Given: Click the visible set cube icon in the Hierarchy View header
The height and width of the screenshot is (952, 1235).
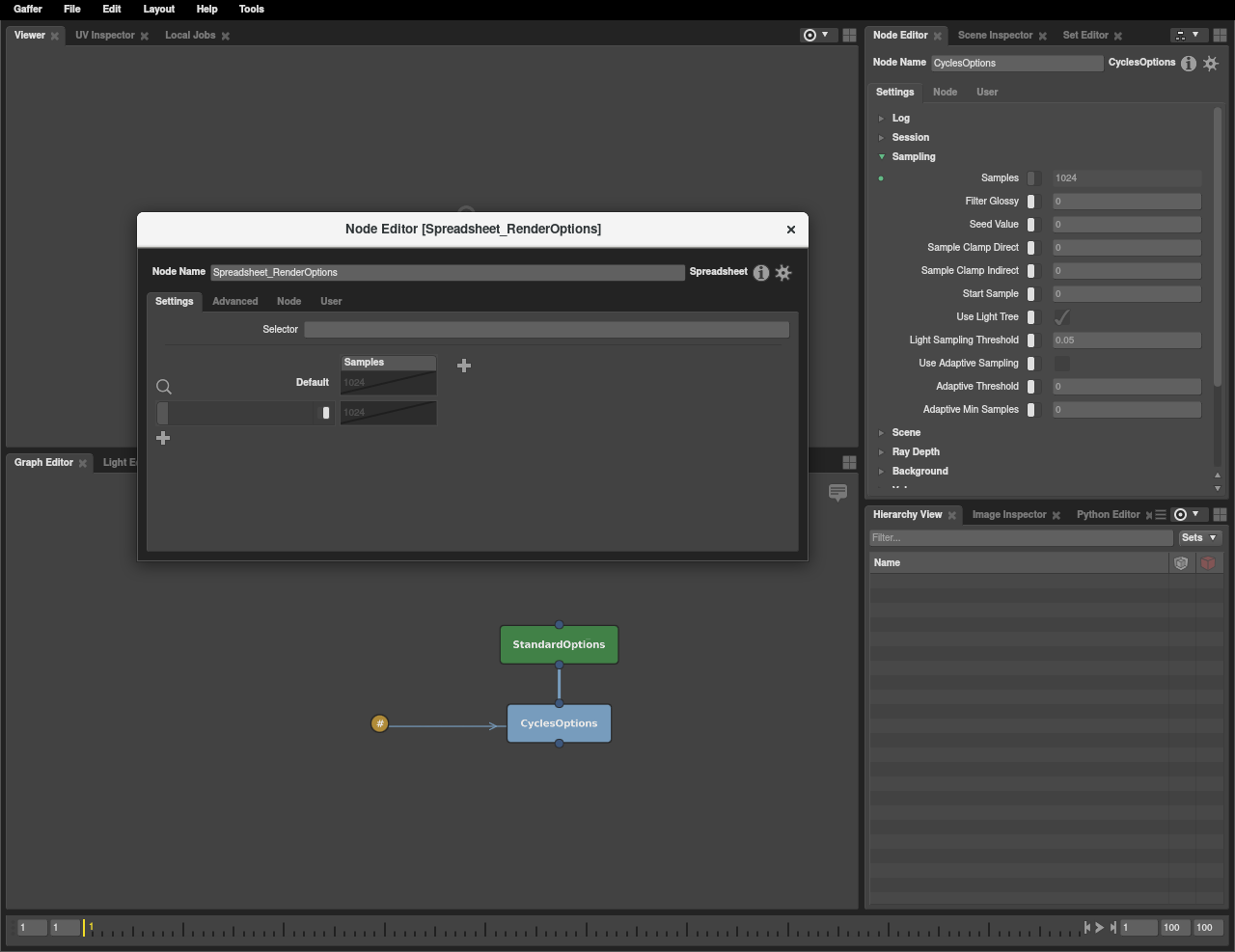Looking at the screenshot, I should click(1181, 562).
